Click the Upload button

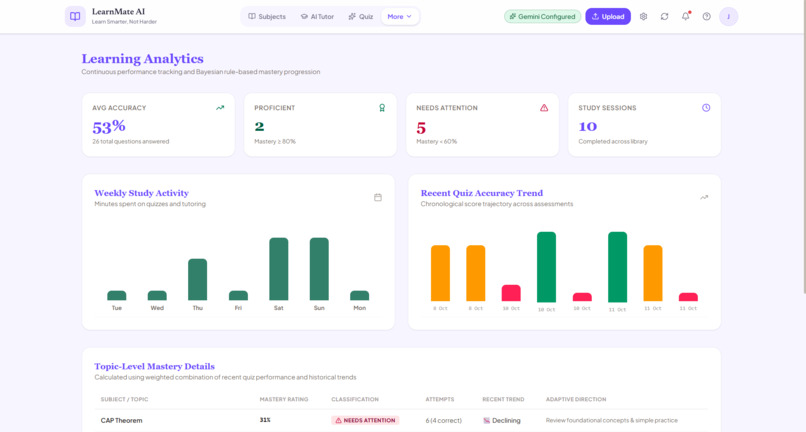(x=608, y=16)
